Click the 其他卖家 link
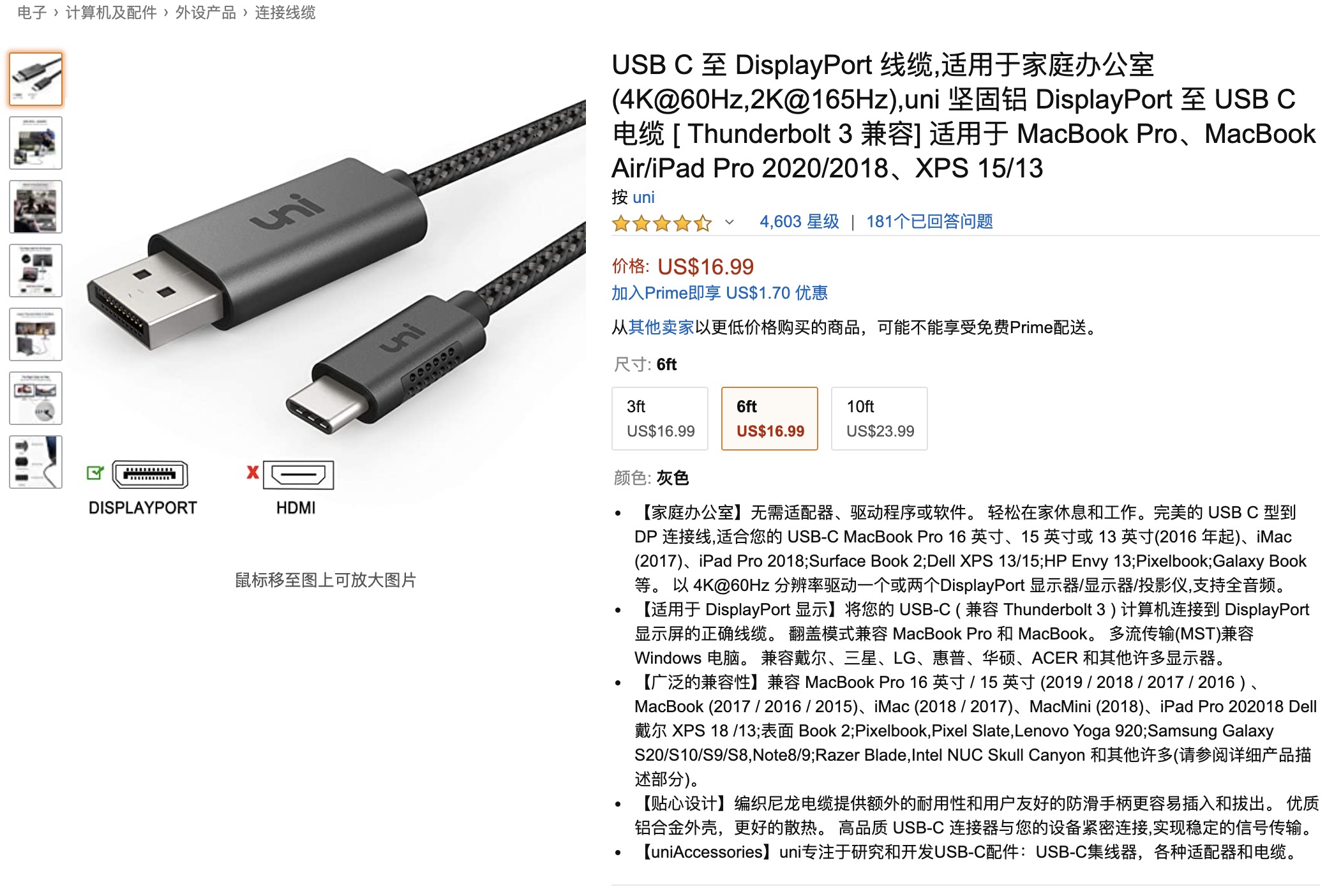The height and width of the screenshot is (896, 1334). pyautogui.click(x=661, y=327)
